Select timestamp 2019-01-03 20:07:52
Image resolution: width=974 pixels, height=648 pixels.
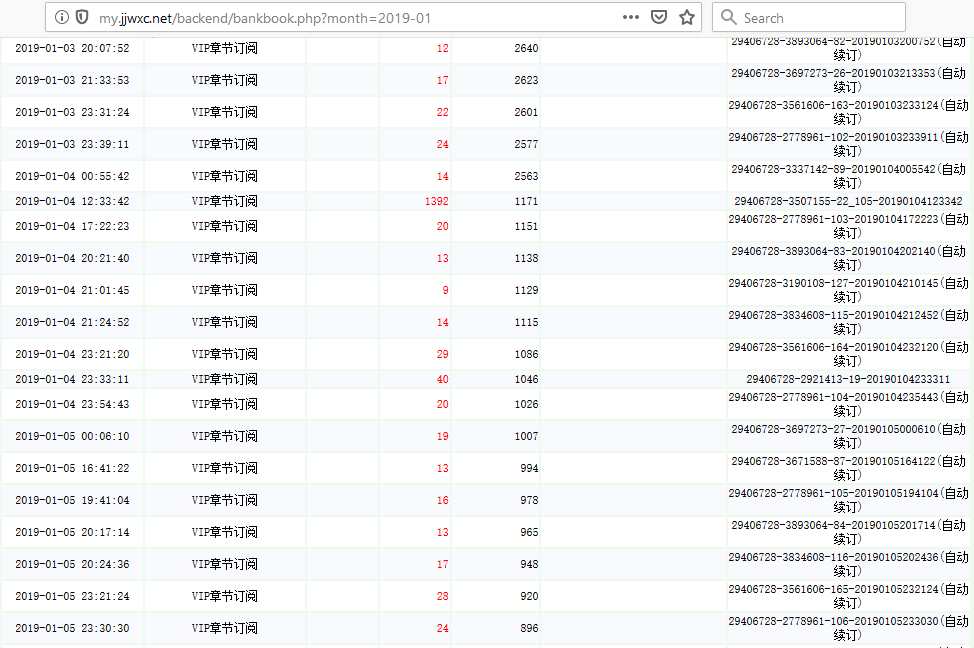[72, 48]
